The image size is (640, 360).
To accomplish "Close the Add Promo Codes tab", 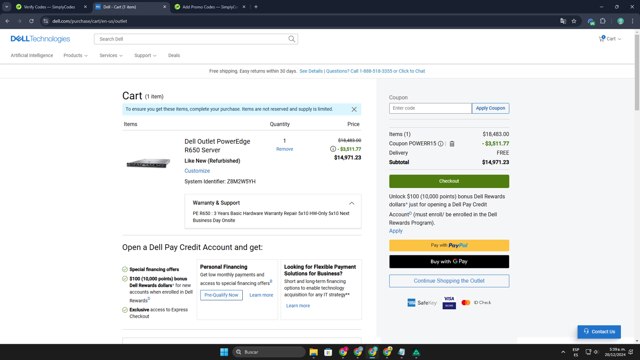I will point(244,7).
